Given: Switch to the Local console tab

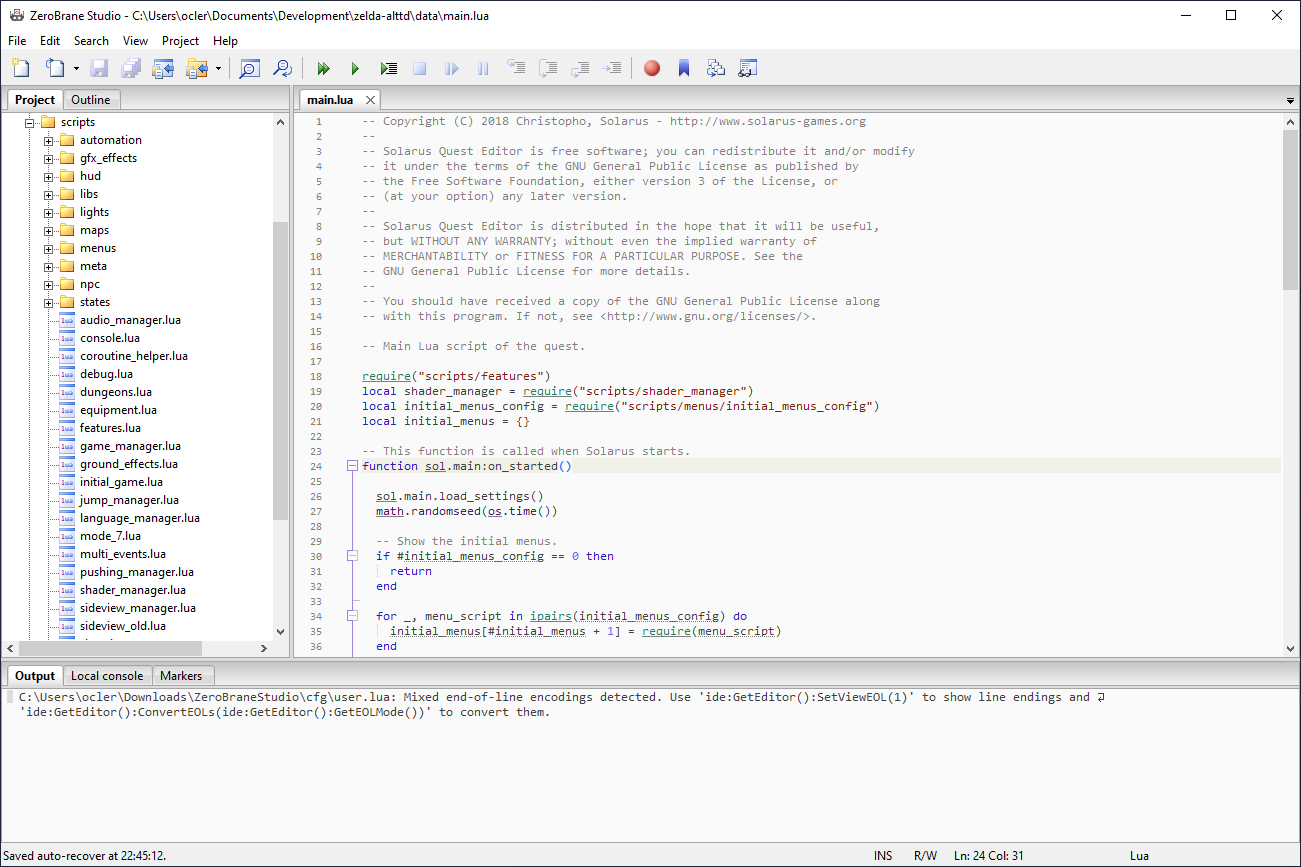Looking at the screenshot, I should [x=108, y=676].
